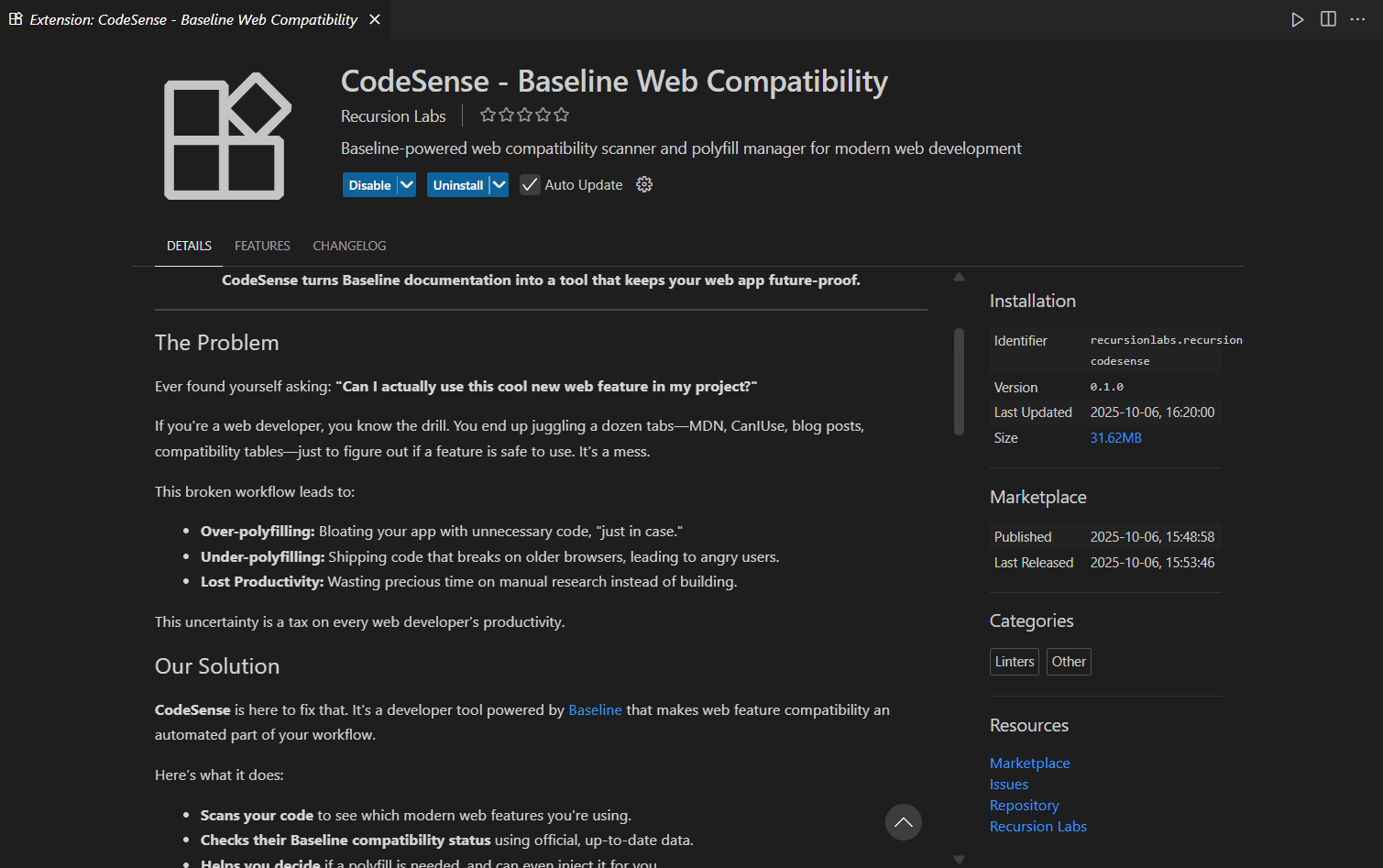Click the extension icon in the tab label
The height and width of the screenshot is (868, 1383).
click(15, 18)
